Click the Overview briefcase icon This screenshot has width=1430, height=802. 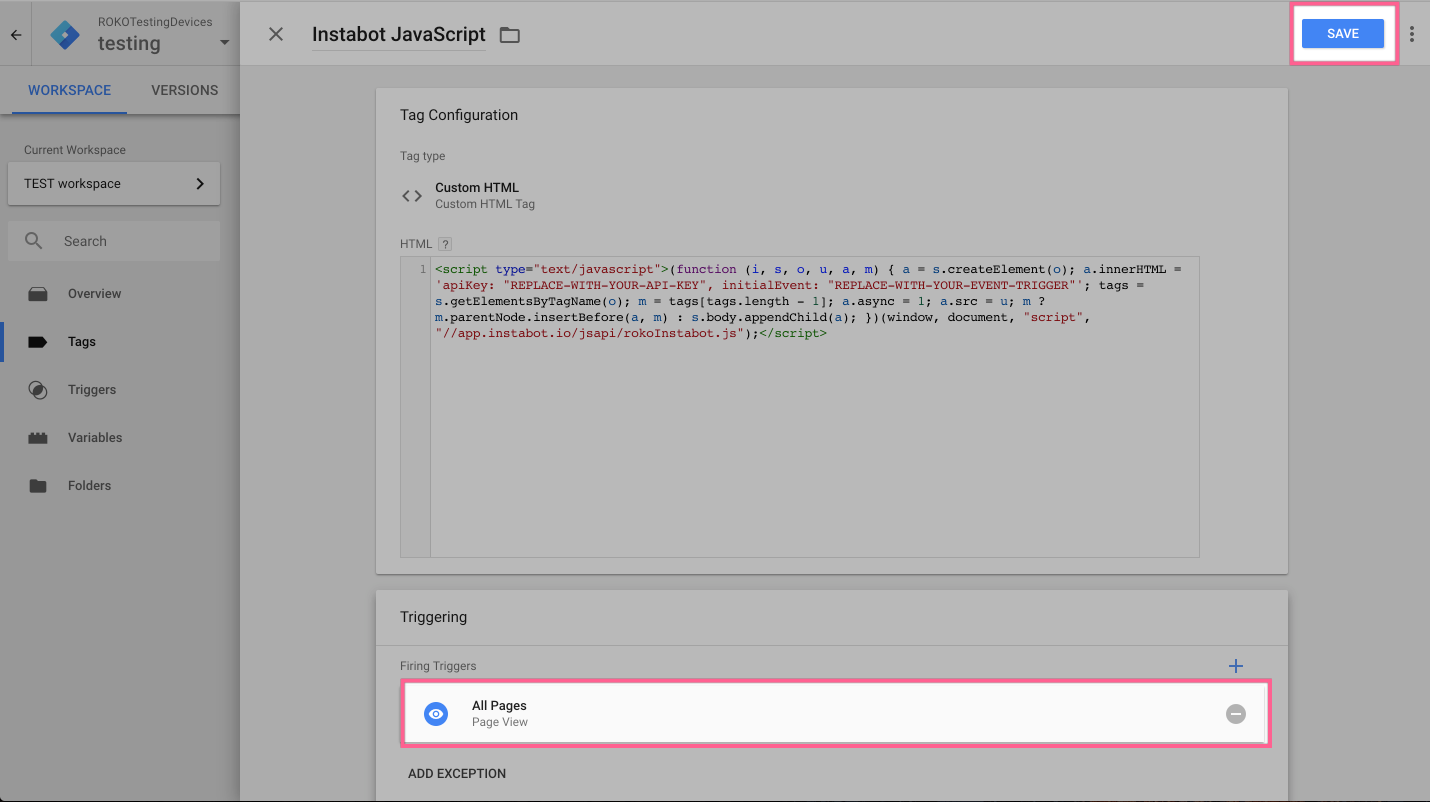click(38, 294)
